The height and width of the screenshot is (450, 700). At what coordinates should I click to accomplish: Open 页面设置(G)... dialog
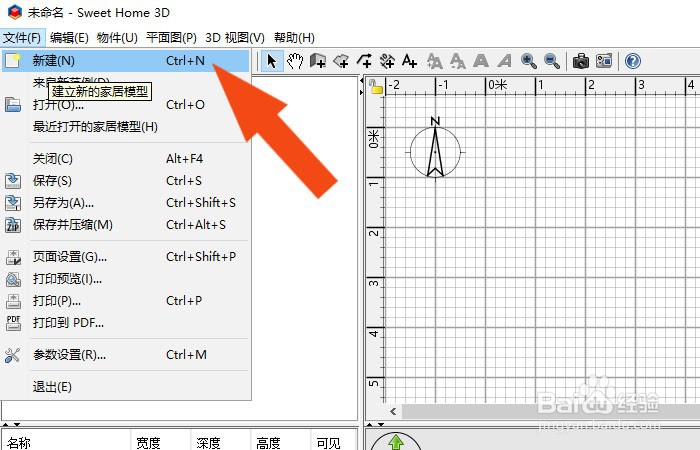click(125, 257)
